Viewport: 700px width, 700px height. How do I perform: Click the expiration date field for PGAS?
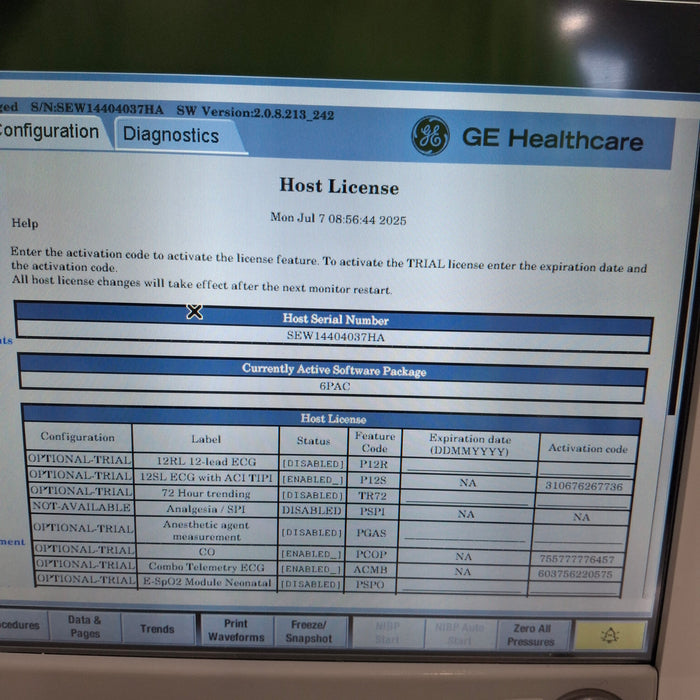(465, 534)
